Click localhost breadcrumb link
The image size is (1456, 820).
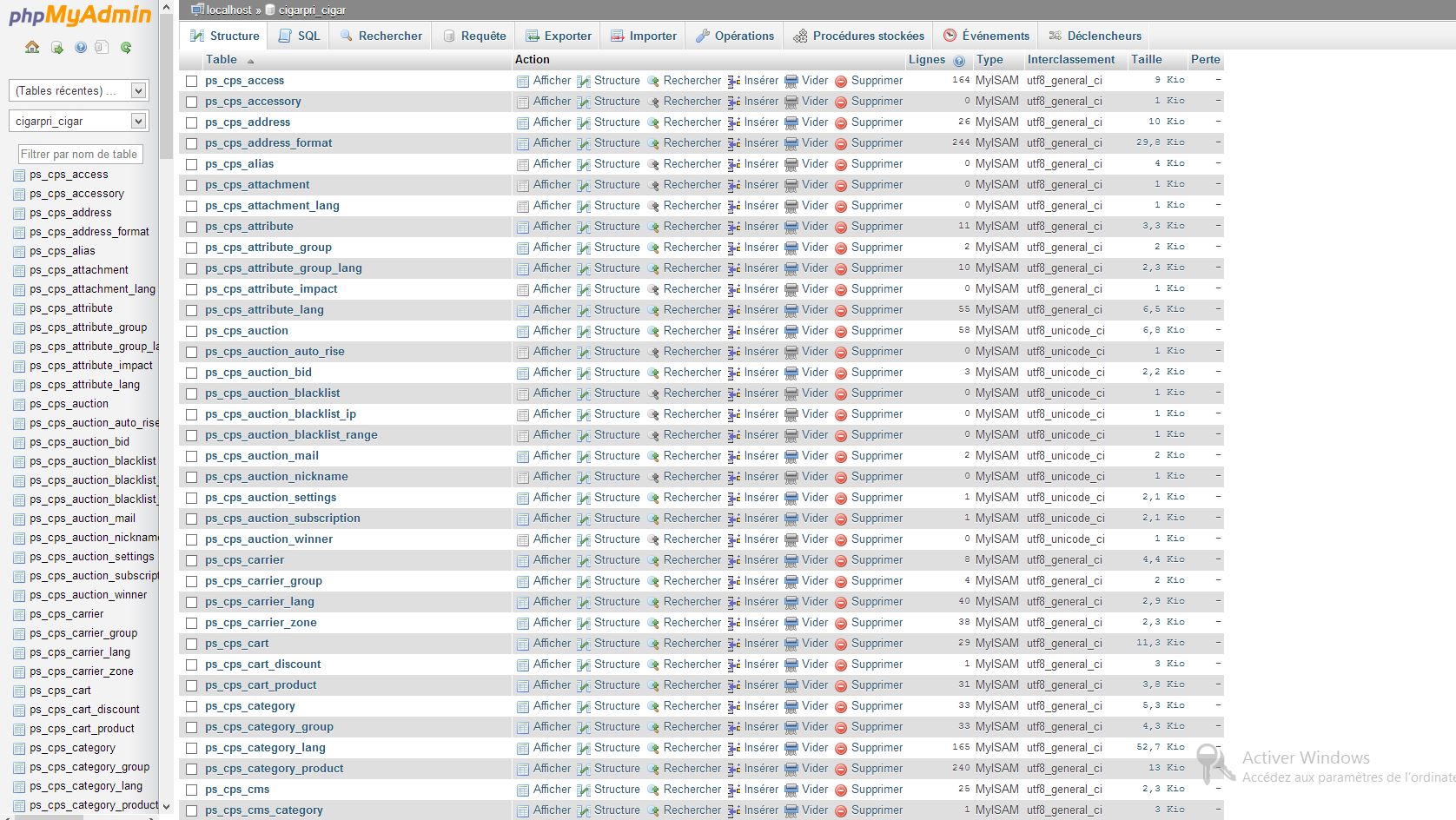(228, 10)
